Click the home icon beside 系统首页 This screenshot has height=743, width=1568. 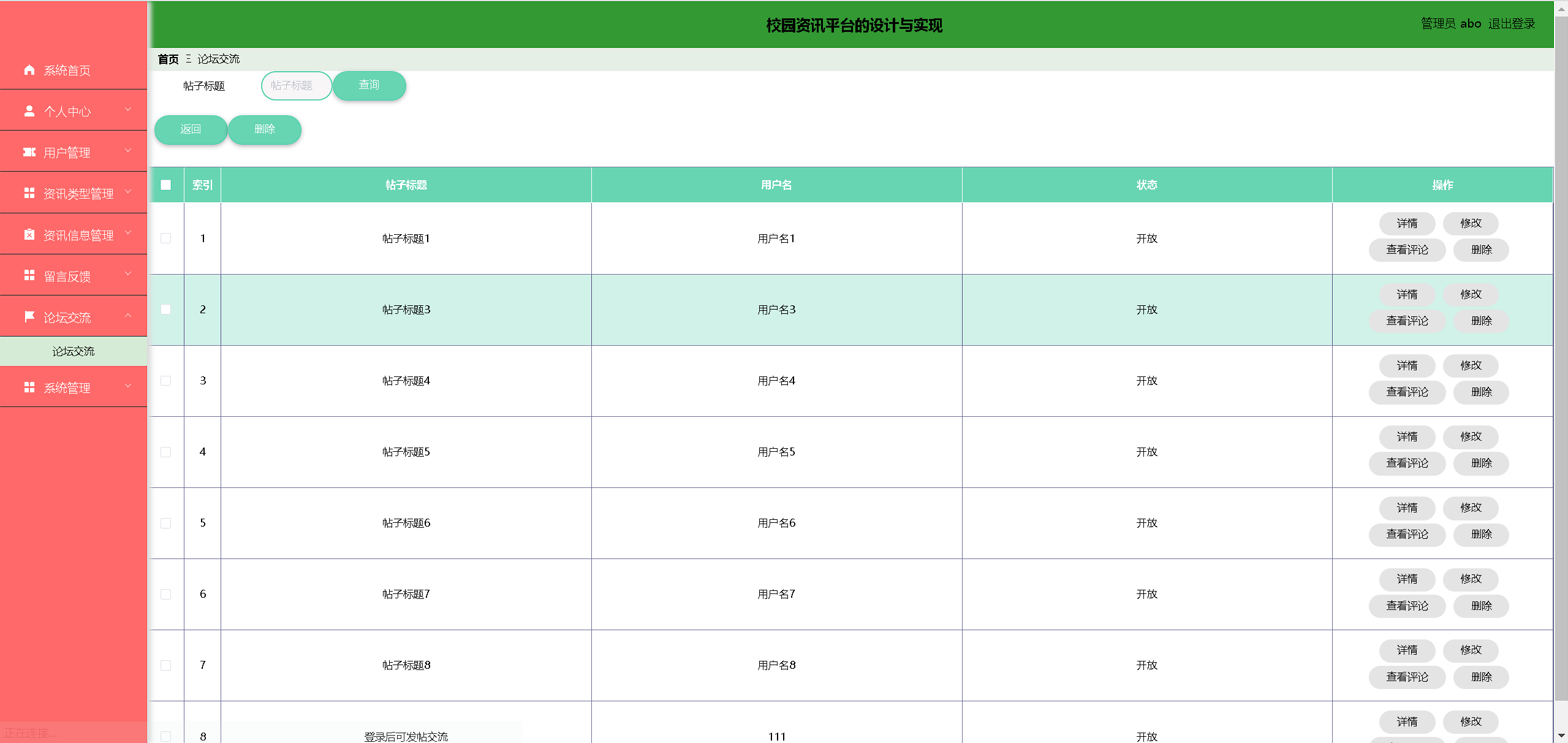click(x=29, y=70)
